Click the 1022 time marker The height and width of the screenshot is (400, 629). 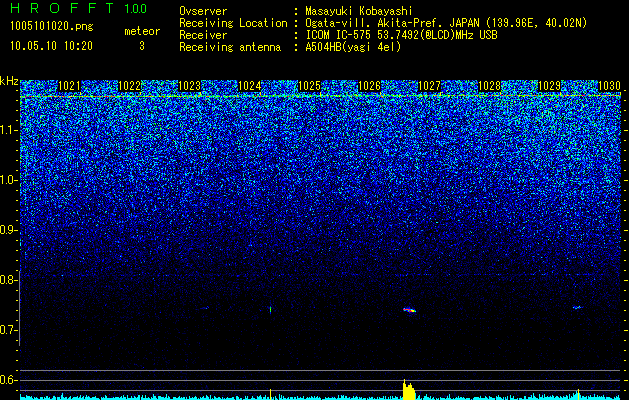click(130, 86)
